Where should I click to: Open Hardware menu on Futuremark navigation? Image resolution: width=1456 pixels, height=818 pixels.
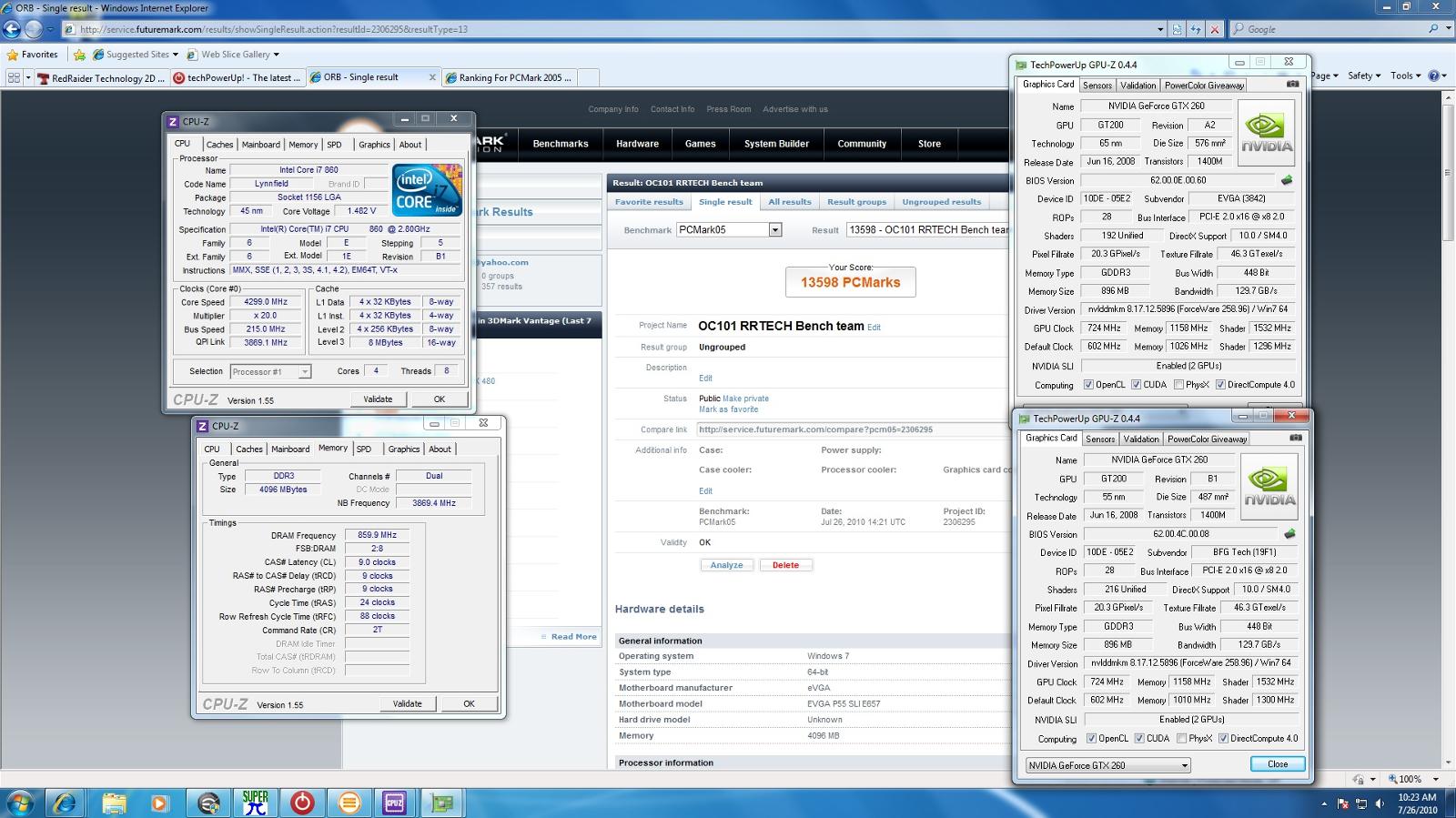pyautogui.click(x=637, y=144)
